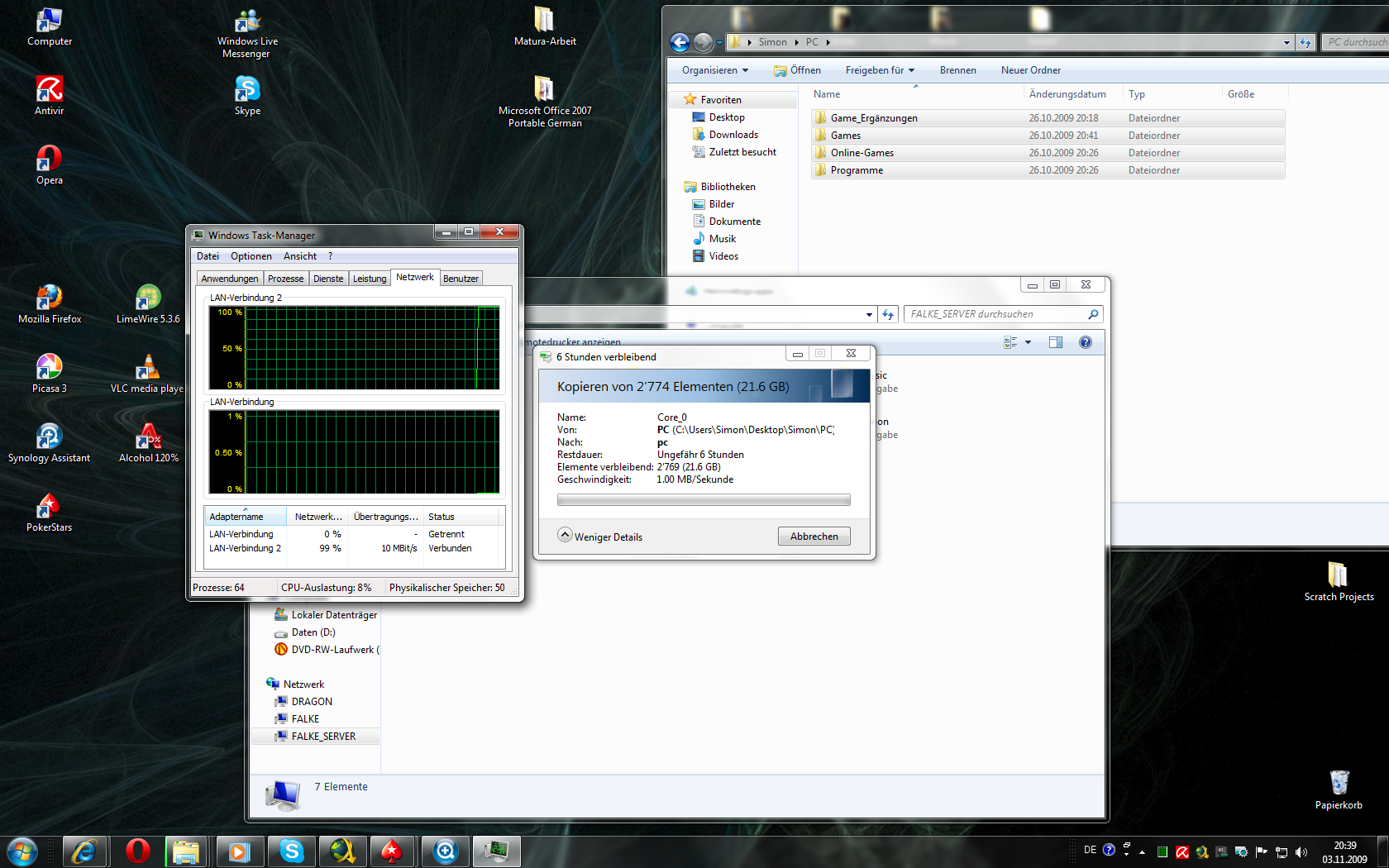
Task: Open the Optionen menu in Task-Manager
Action: point(251,256)
